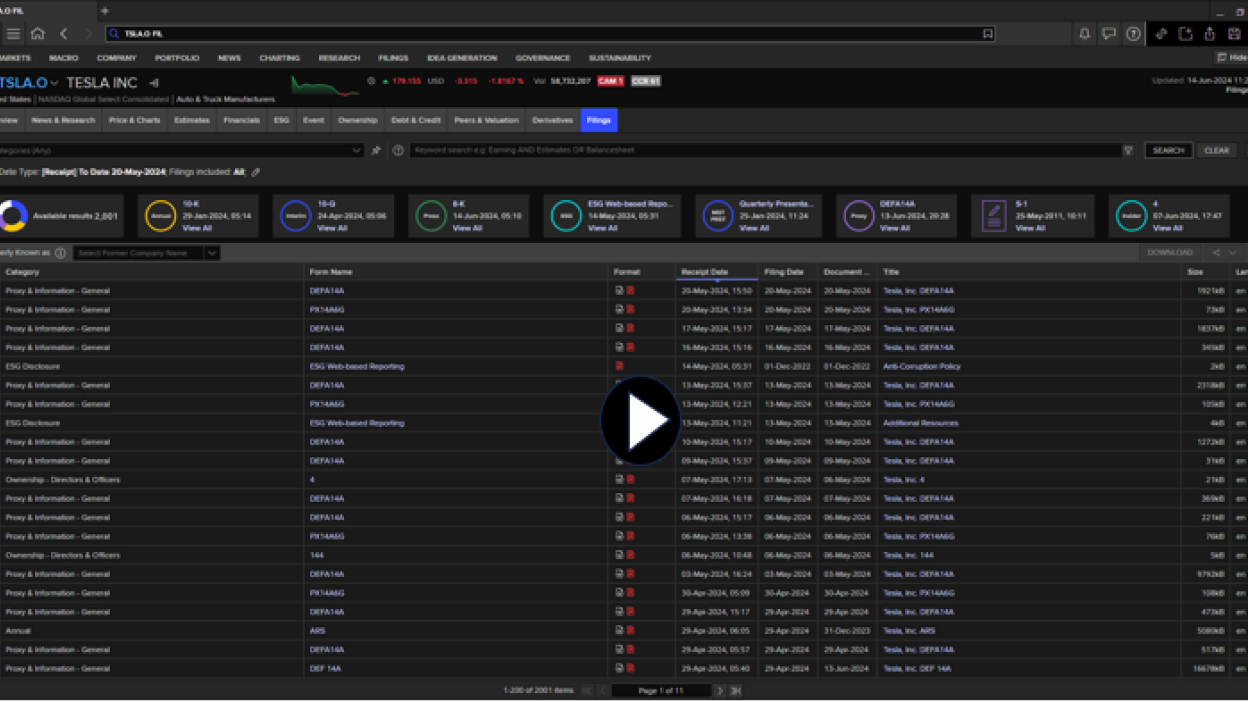
Task: Click the SEARCH button
Action: click(x=1168, y=151)
